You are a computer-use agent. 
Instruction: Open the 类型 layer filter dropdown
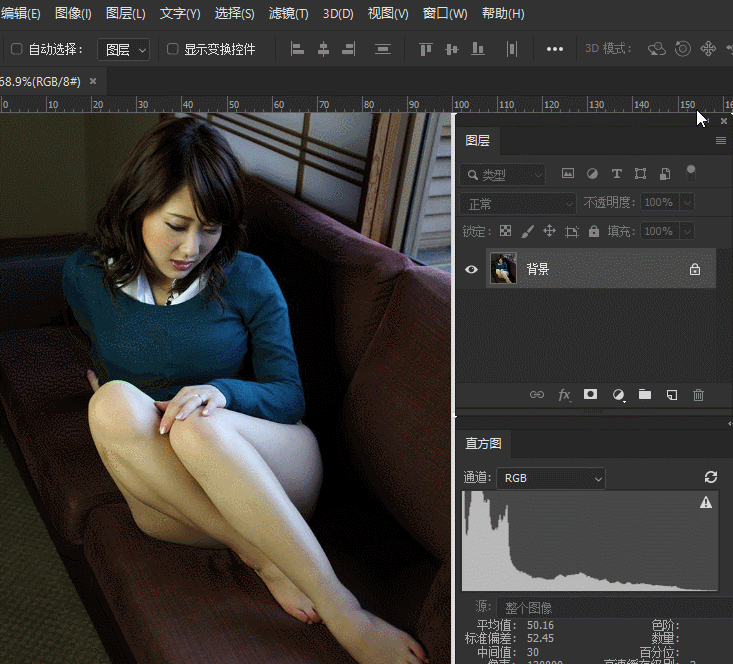point(503,175)
